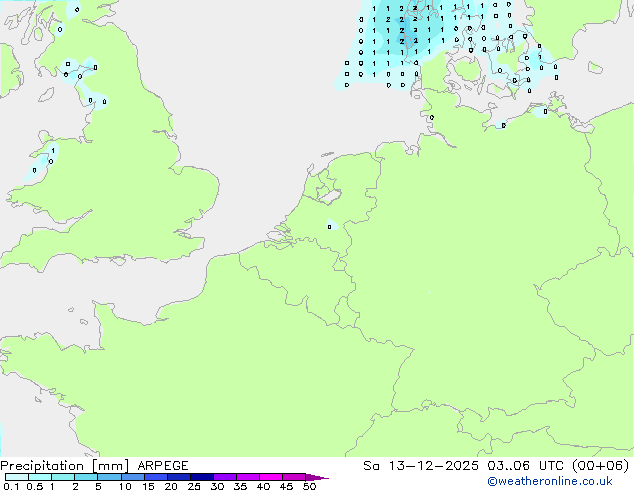Screen dimensions: 634x490
Task: Click the precipitation marker at top-left over Scotland
Action: point(77,10)
